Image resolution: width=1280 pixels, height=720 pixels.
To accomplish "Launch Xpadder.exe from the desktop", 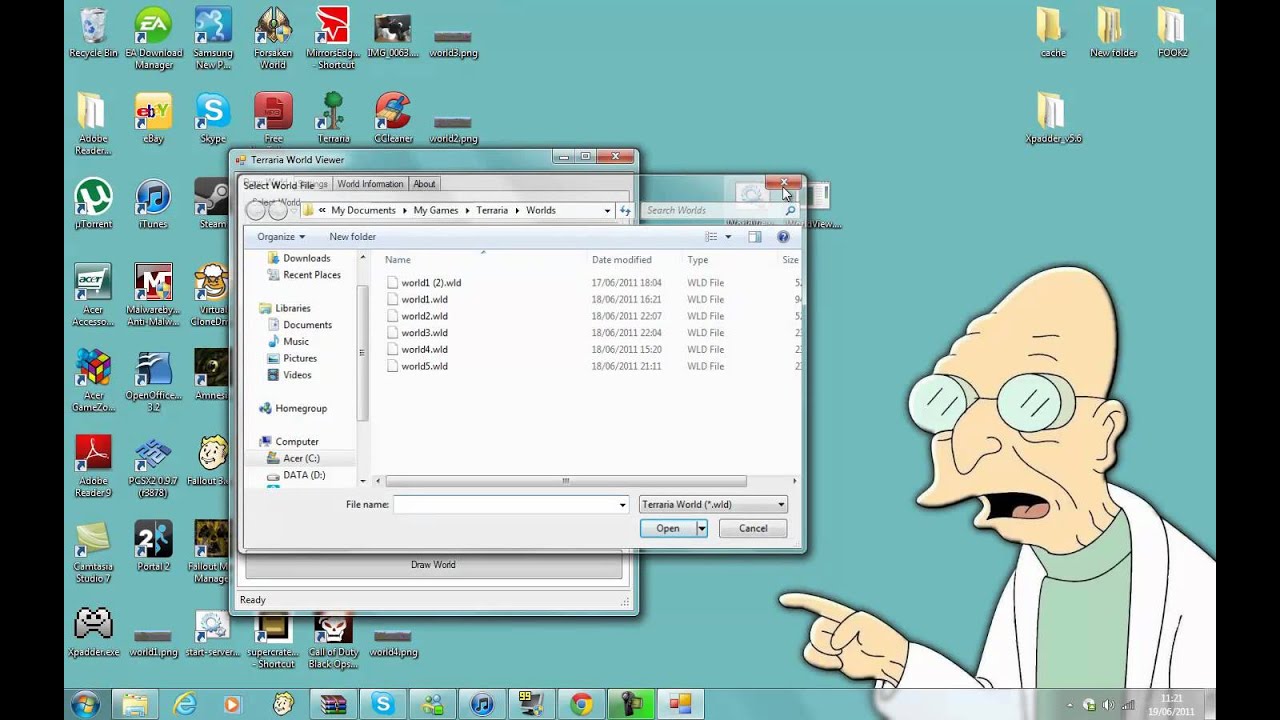I will 93,632.
